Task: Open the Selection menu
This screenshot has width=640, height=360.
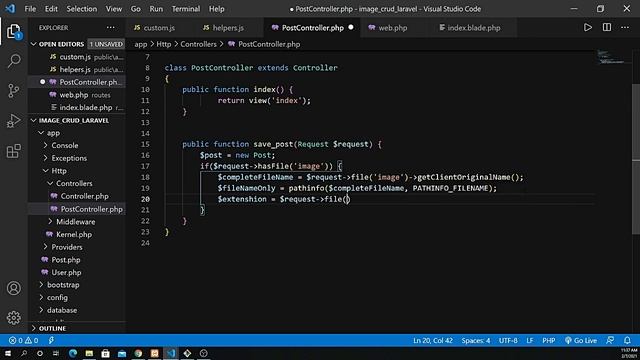Action: [x=82, y=9]
